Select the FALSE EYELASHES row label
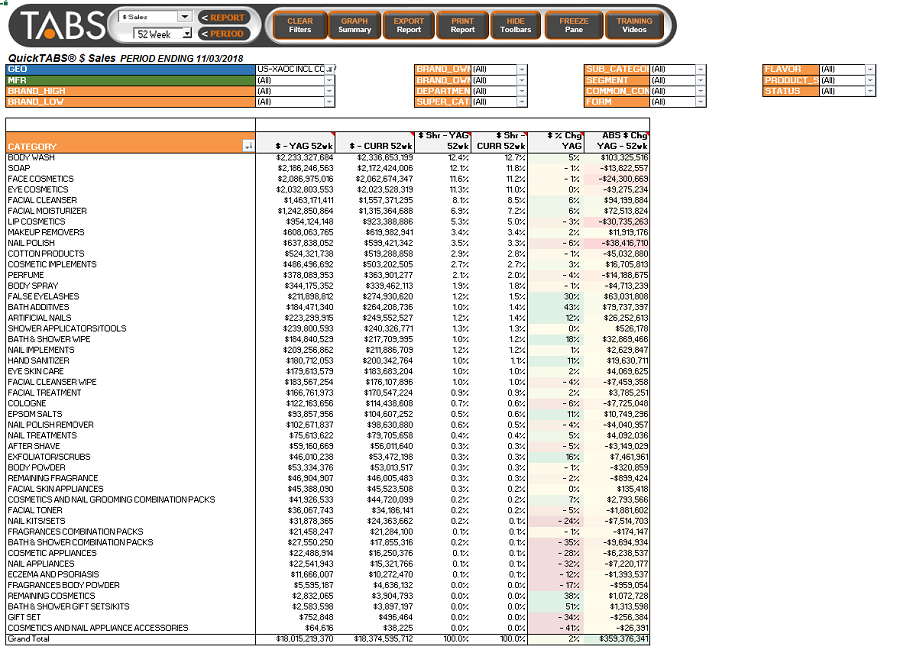This screenshot has width=900, height=653. (x=44, y=297)
